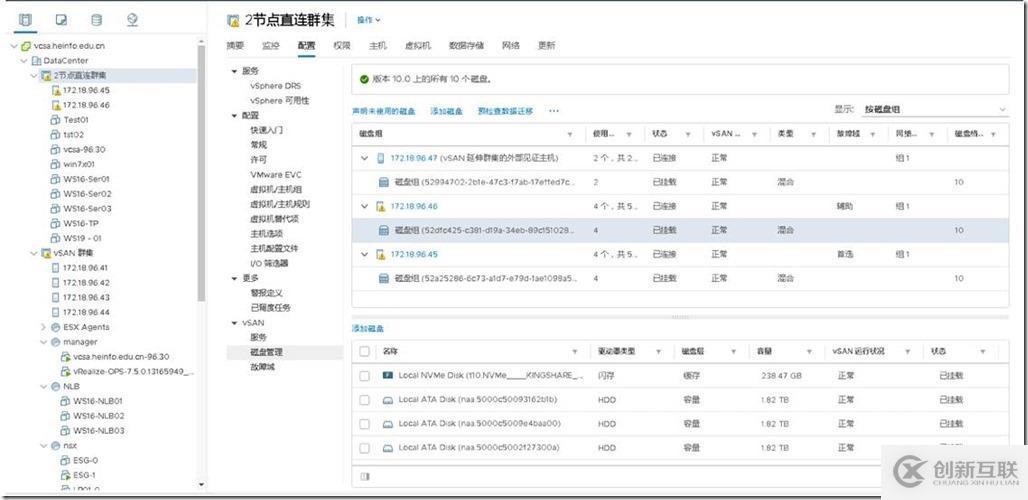1028x500 pixels.
Task: Click host icon beside 172.18.96.41
Action: (56, 267)
